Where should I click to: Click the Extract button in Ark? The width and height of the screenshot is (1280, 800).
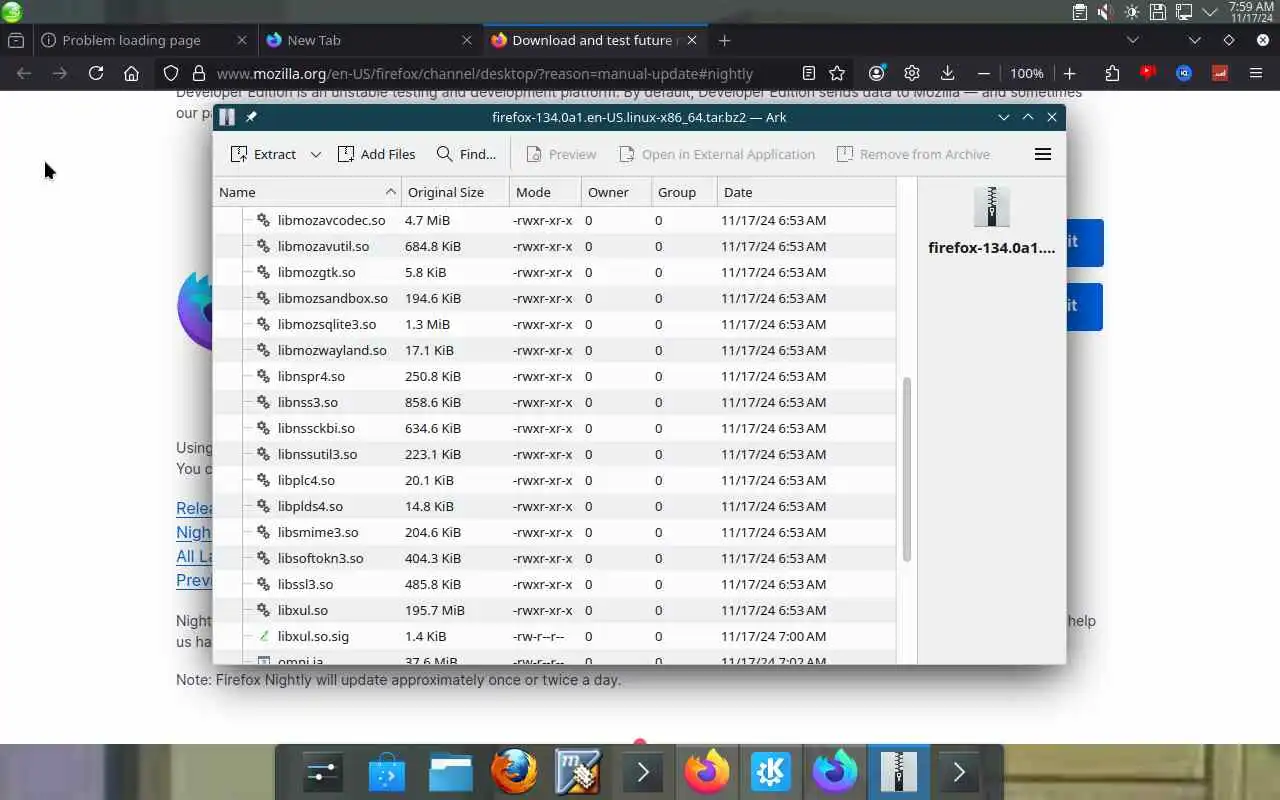[263, 154]
